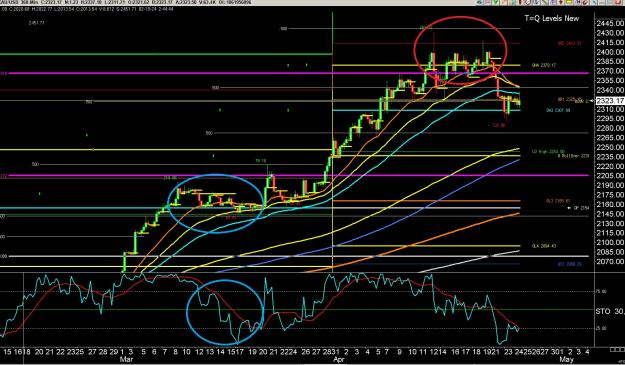Click the green checkmark toolbar icon
The image size is (625, 365).
495,2
